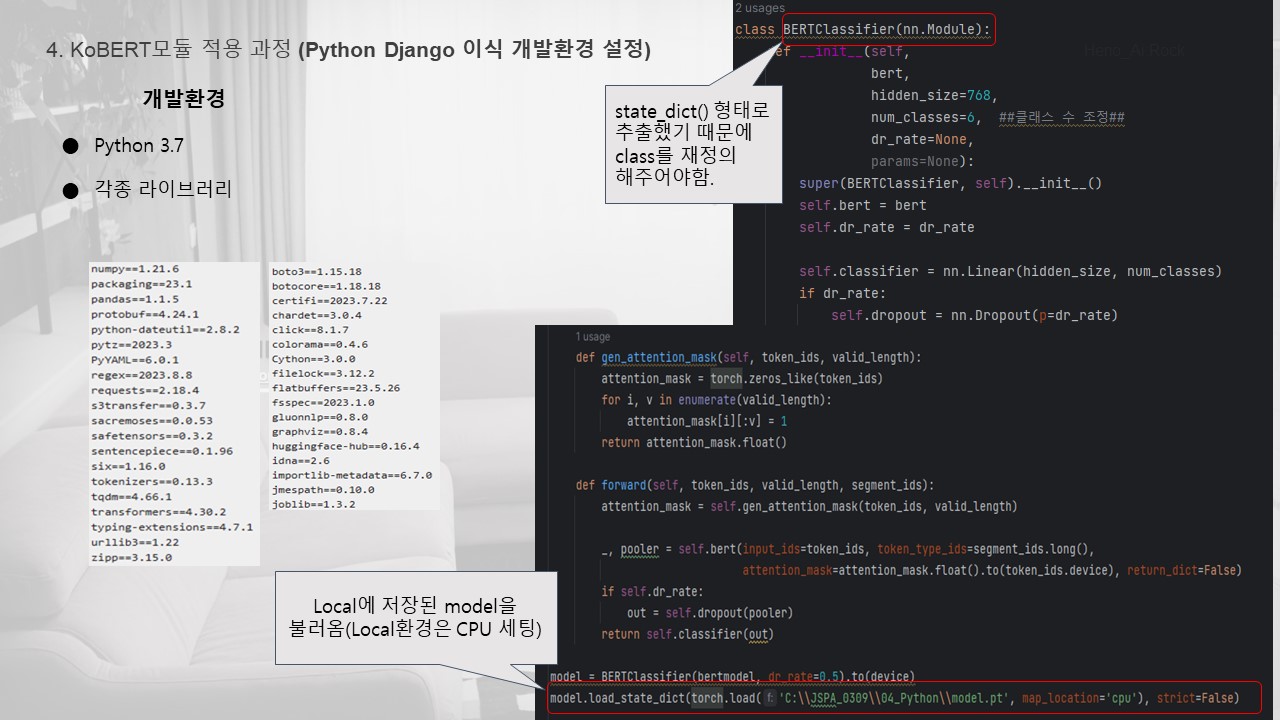Select the tokenizers==0.13.3 line
The height and width of the screenshot is (720, 1280).
(151, 481)
